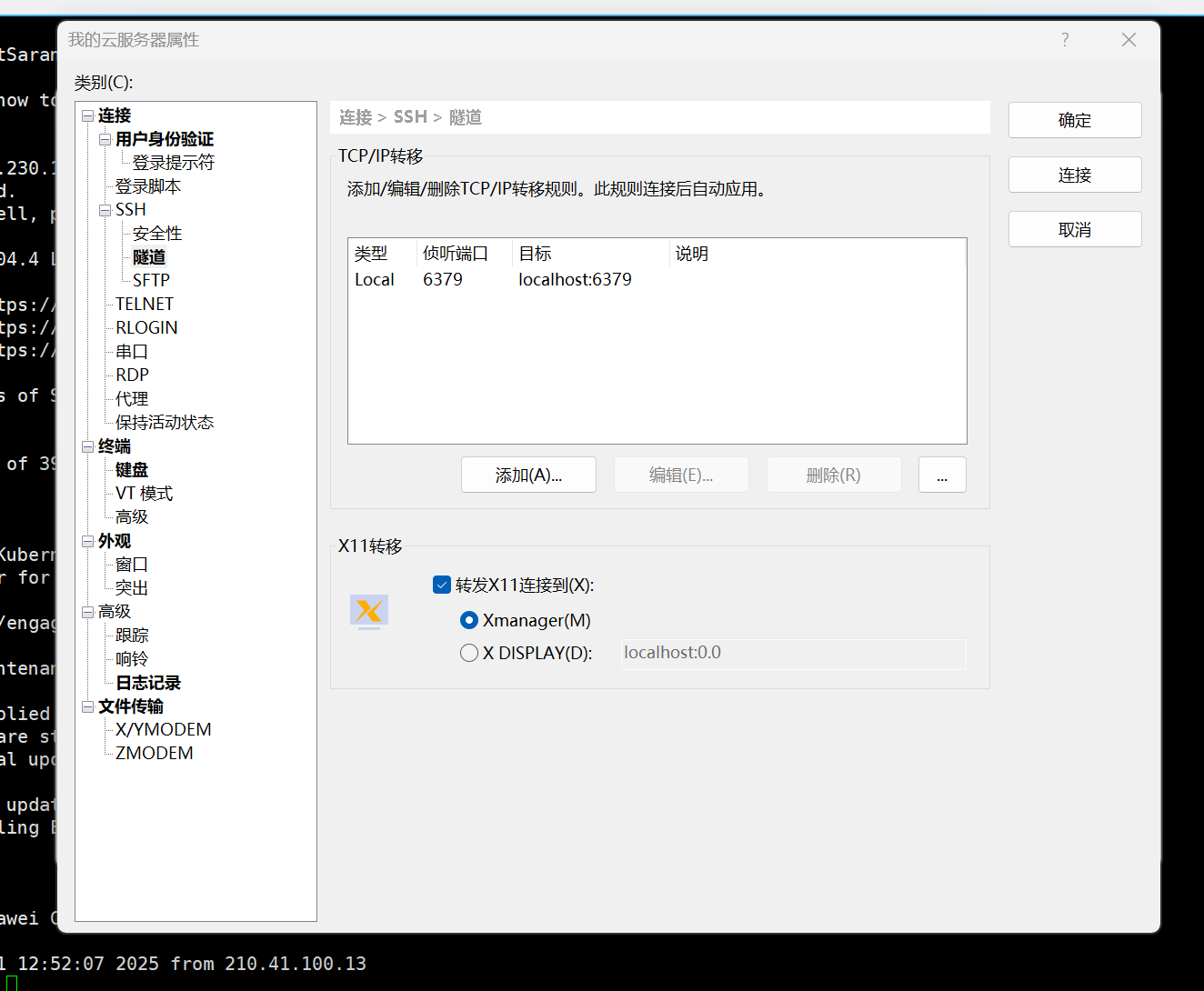This screenshot has height=991, width=1204.
Task: Click the 侦听端口 column header
Action: tap(464, 254)
